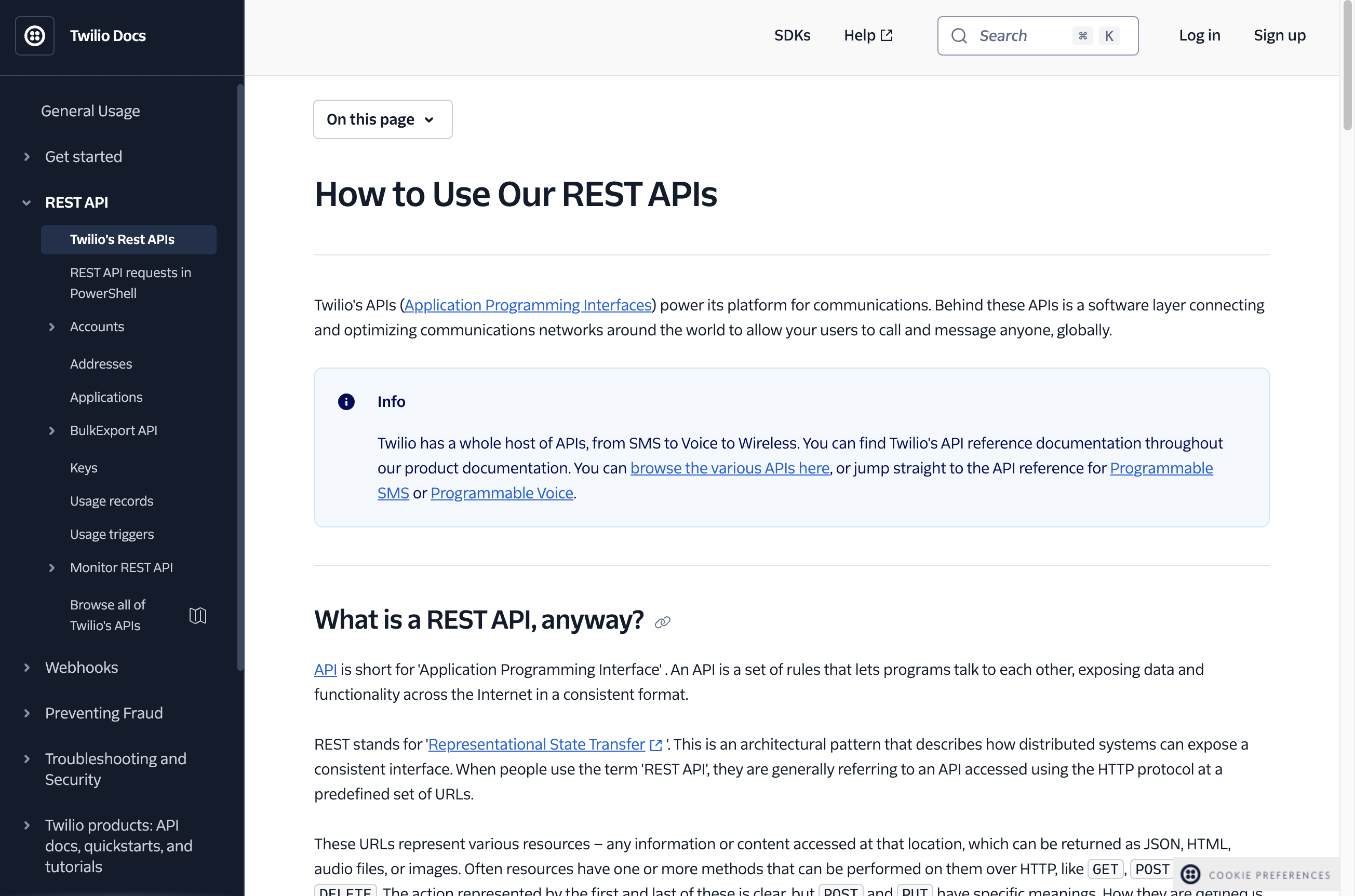Click the map icon beside Browse all APIs

click(x=197, y=616)
